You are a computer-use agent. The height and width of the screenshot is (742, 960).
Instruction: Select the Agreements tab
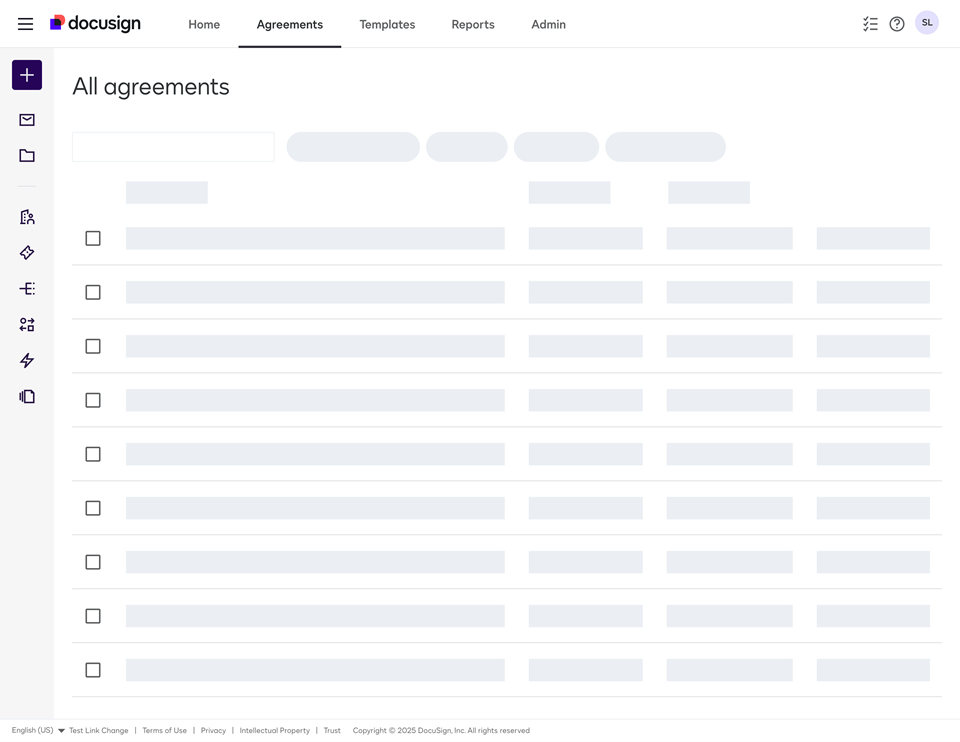pos(290,24)
